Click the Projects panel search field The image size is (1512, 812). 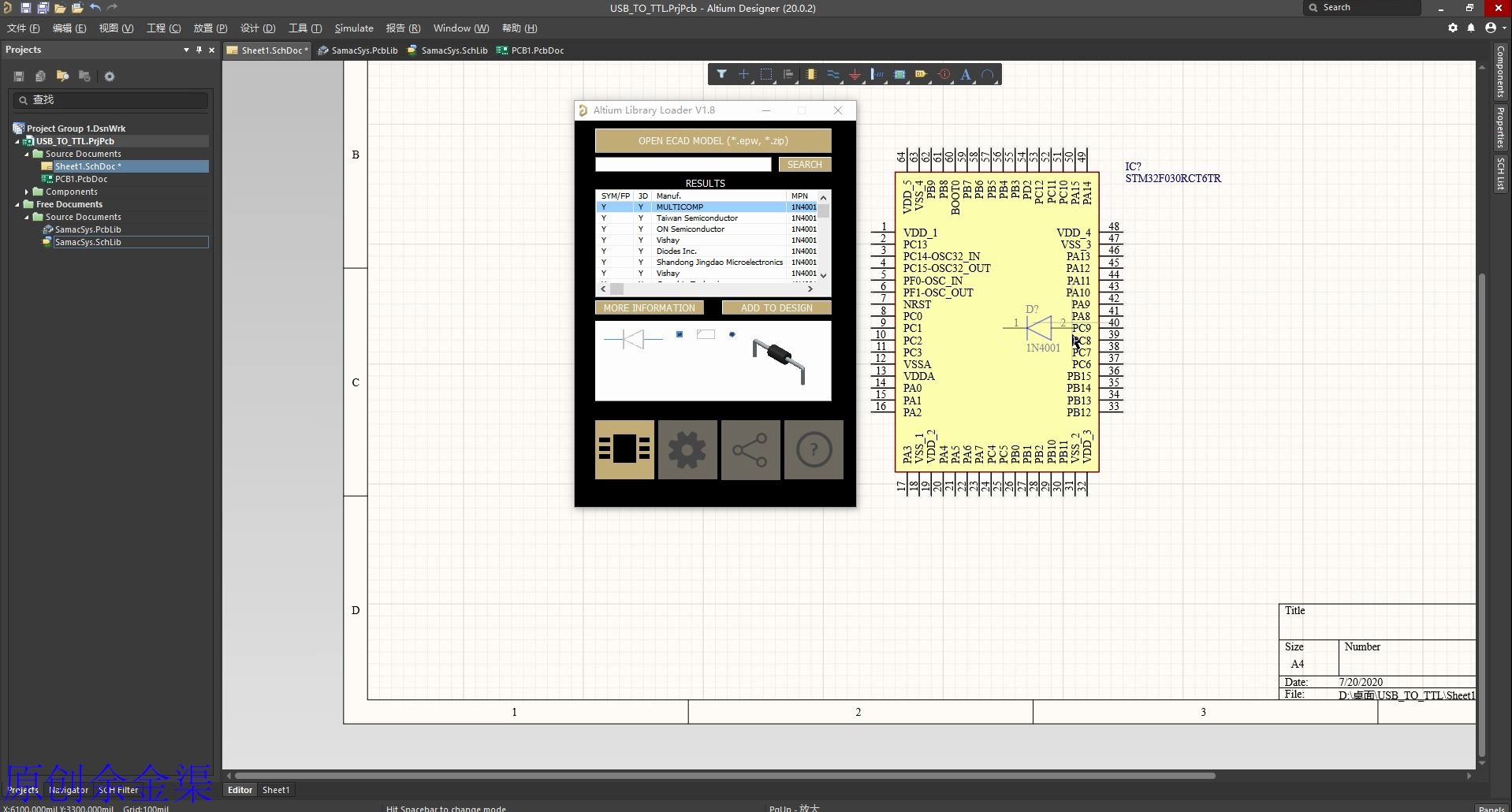[110, 99]
